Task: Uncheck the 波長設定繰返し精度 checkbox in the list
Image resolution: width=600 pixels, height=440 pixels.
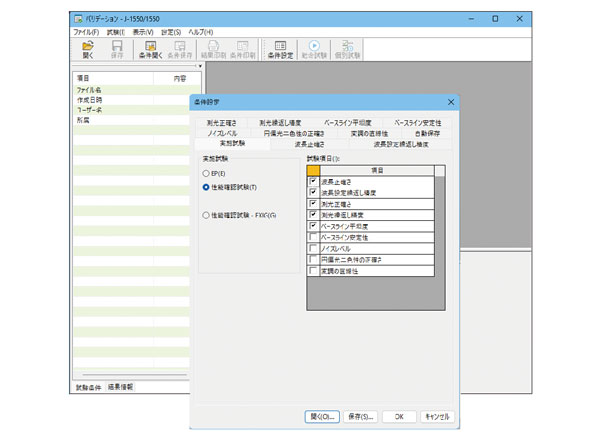Action: (313, 192)
